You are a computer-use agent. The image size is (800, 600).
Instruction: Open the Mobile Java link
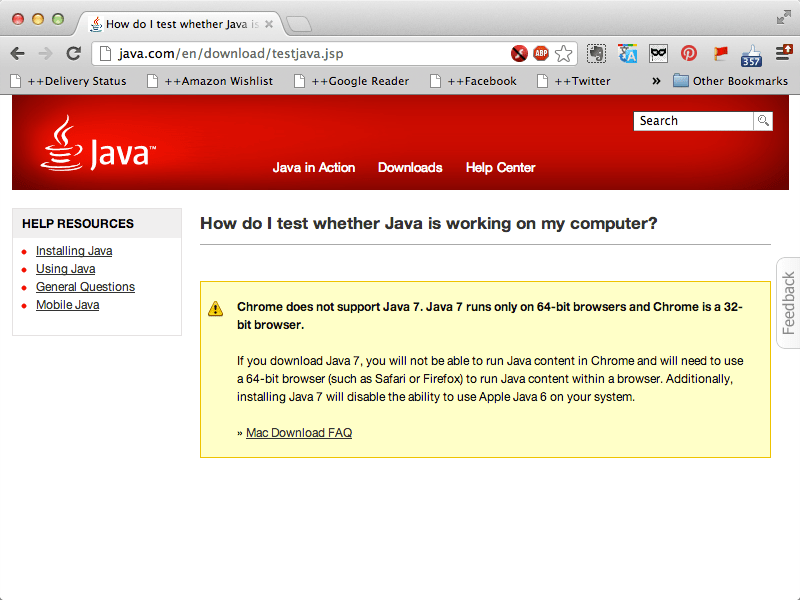67,305
